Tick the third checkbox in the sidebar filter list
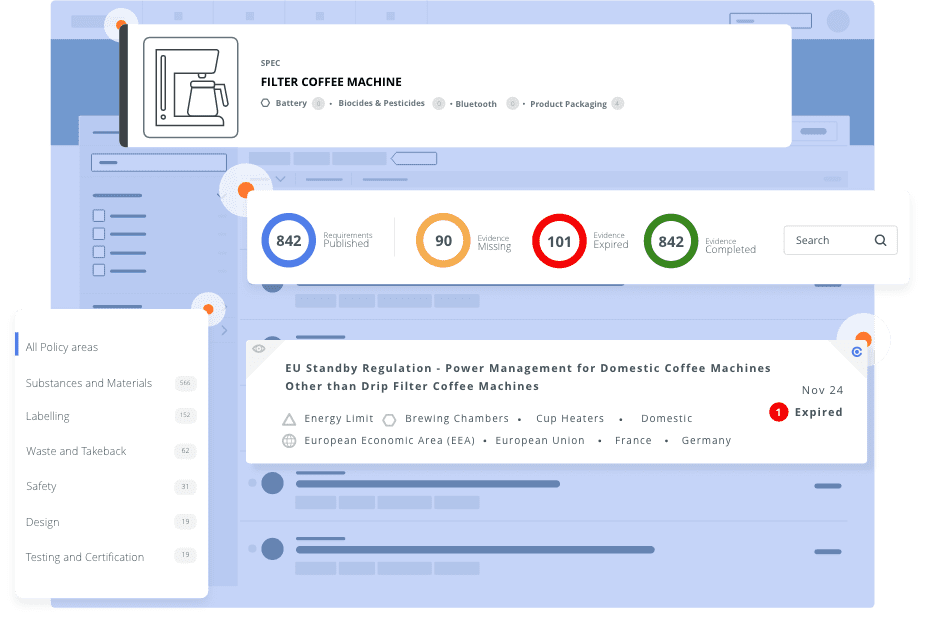 (x=99, y=252)
